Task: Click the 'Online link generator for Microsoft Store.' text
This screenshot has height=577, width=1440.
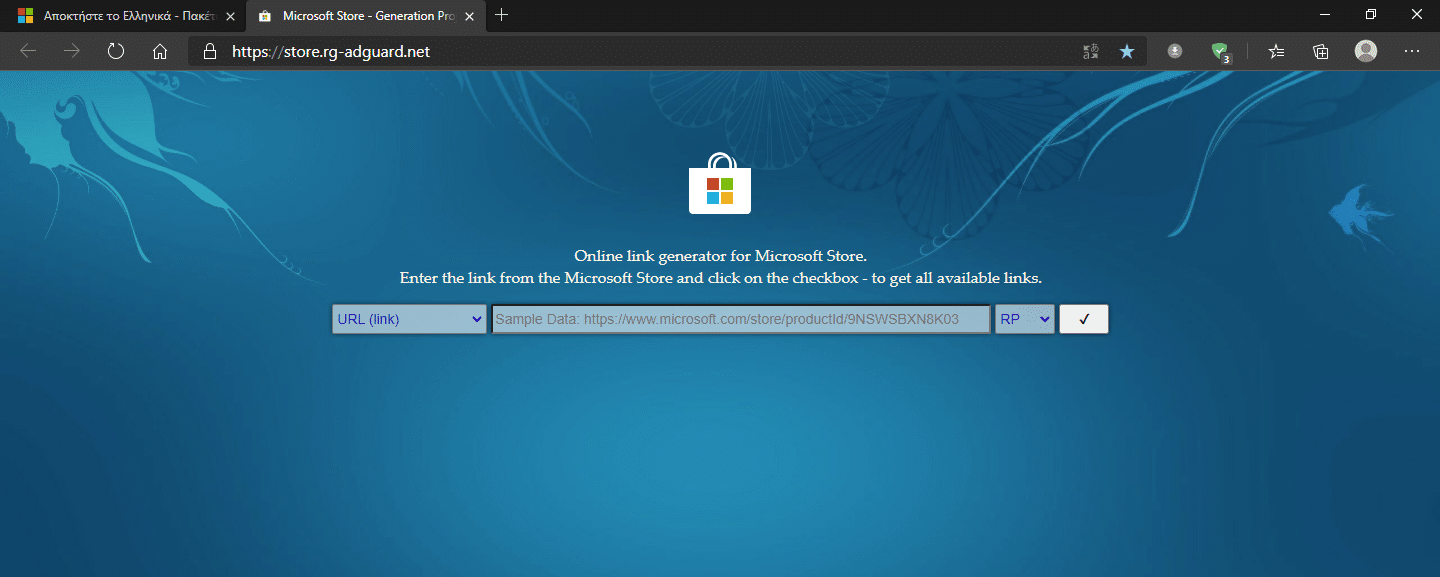Action: pyautogui.click(x=720, y=256)
